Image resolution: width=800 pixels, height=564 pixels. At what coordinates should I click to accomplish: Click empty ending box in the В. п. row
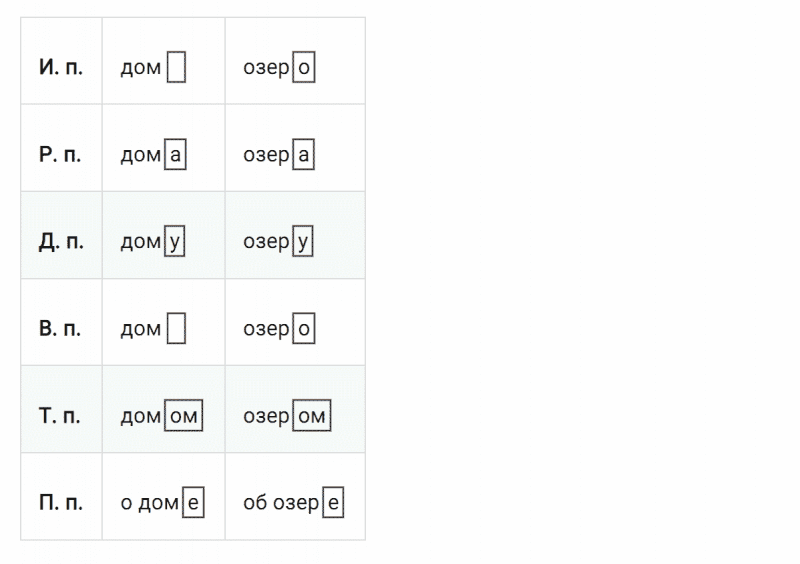pos(176,329)
